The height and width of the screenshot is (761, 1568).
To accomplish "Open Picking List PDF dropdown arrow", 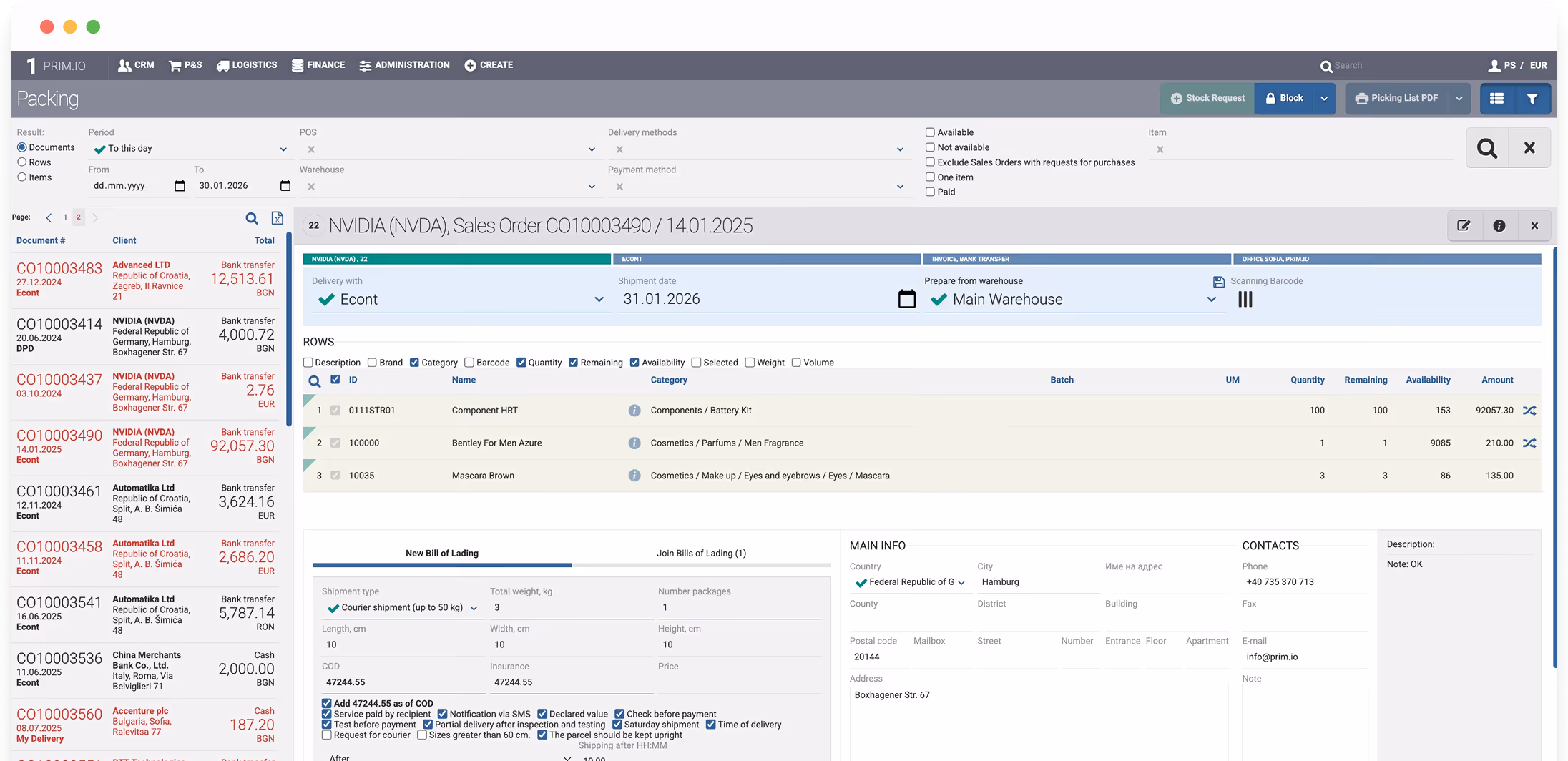I will point(1459,99).
